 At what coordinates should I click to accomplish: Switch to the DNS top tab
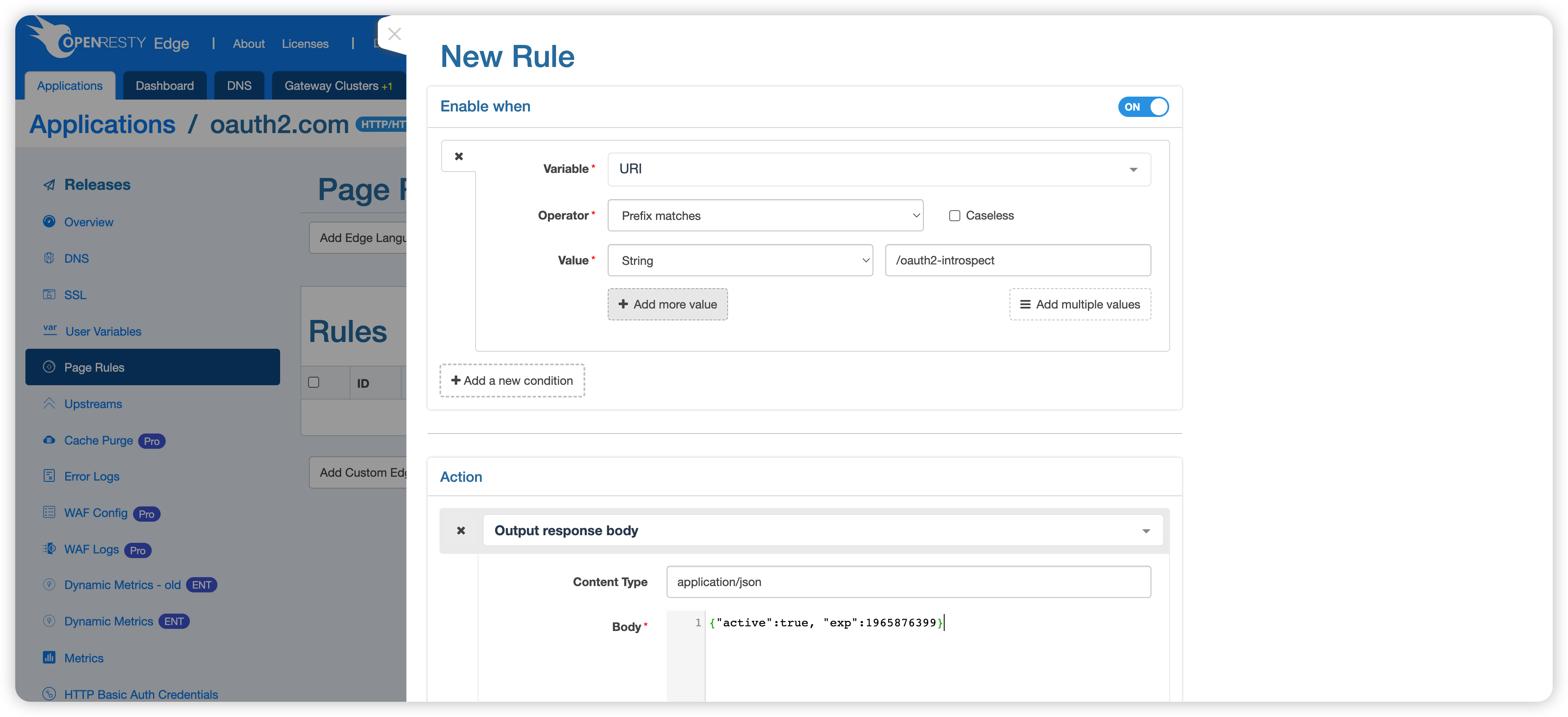[x=239, y=86]
